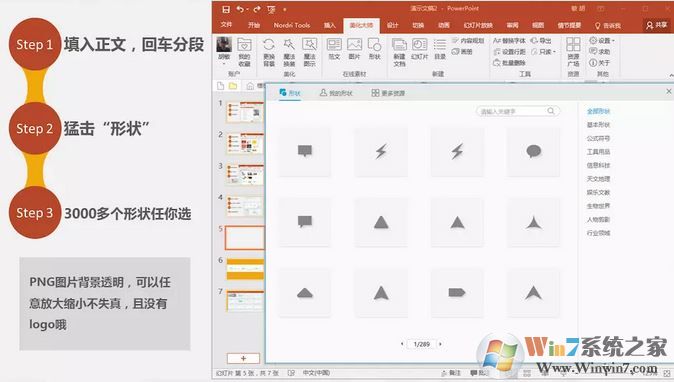
Task: Click the 画册 album tool
Action: point(463,52)
